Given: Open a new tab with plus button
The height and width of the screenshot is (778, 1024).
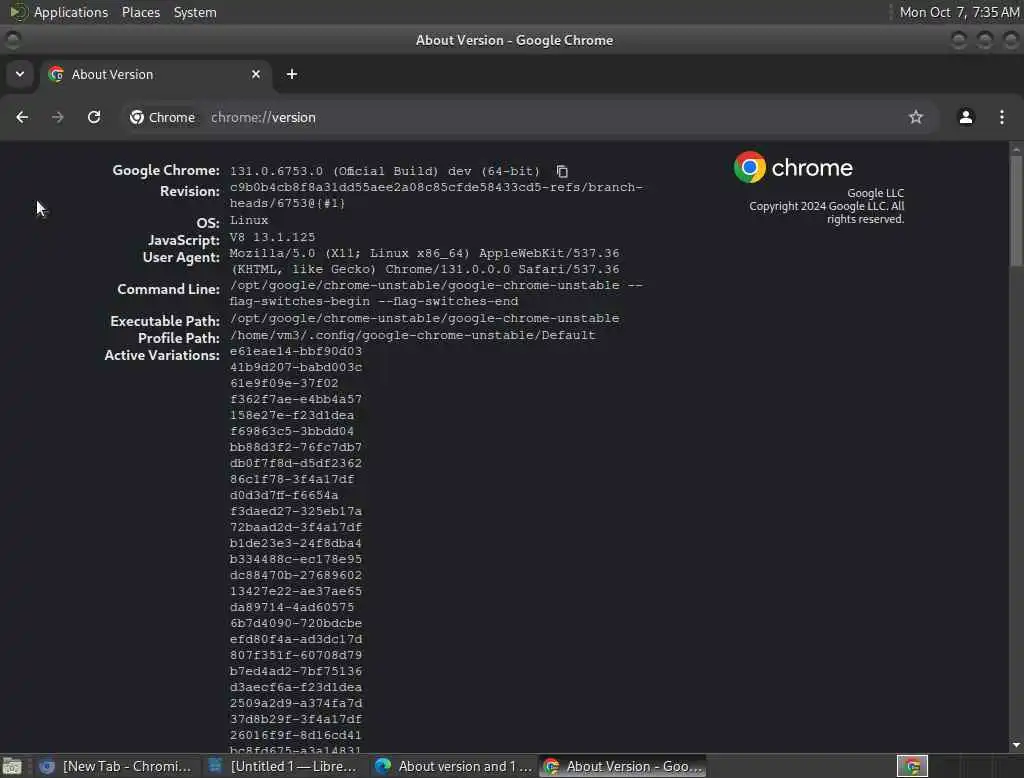Looking at the screenshot, I should (x=292, y=74).
